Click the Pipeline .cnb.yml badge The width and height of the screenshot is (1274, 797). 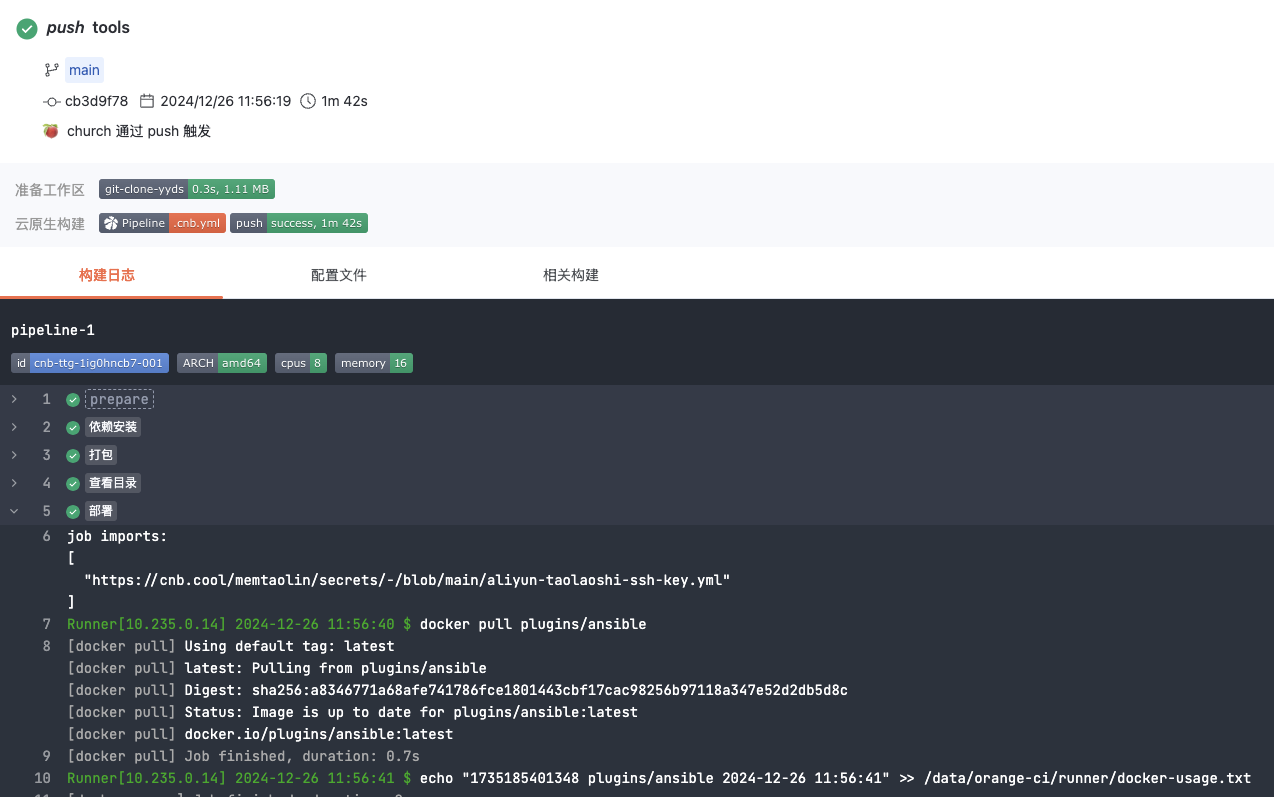point(162,223)
